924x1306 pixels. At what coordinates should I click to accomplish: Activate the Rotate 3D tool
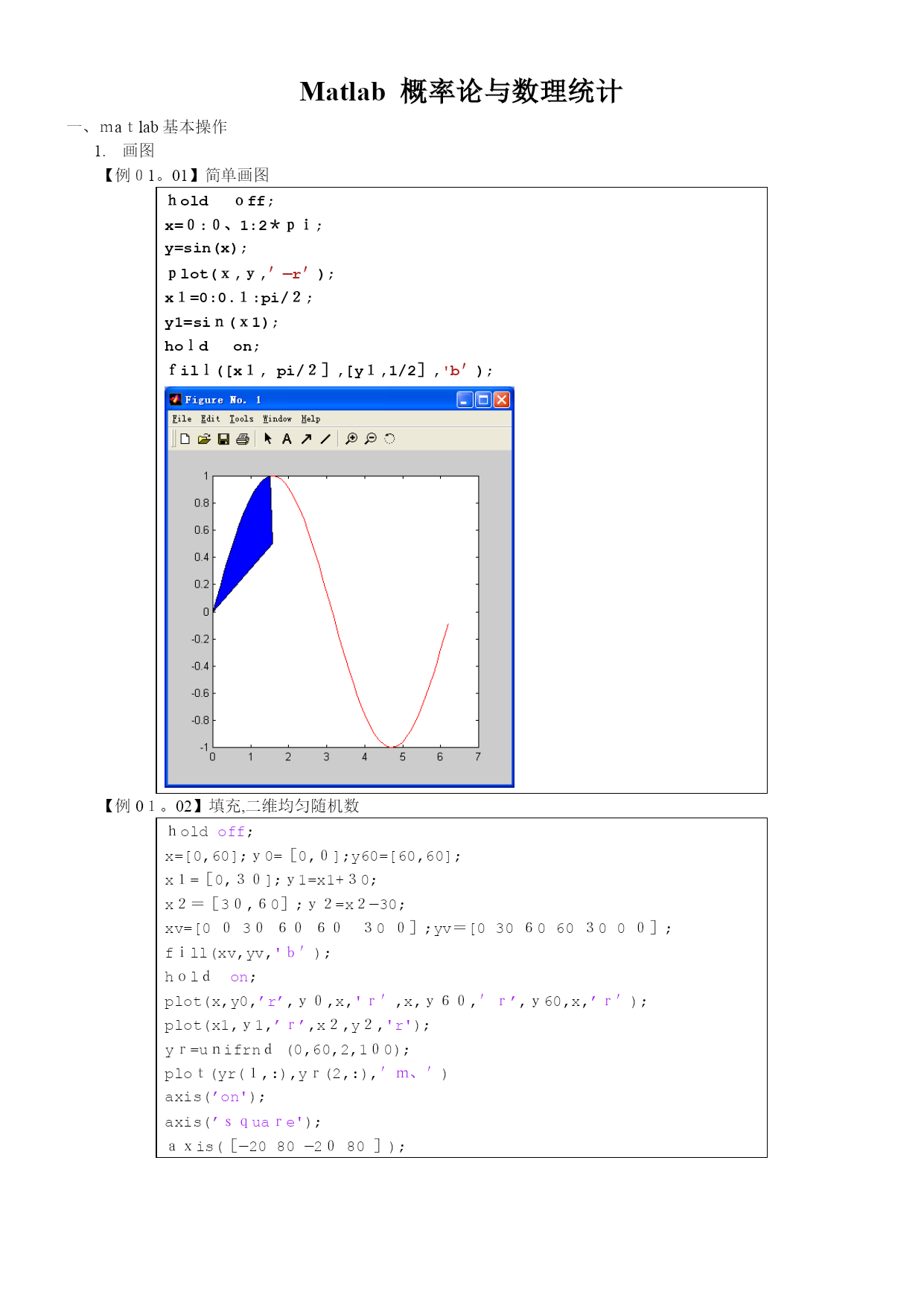389,439
